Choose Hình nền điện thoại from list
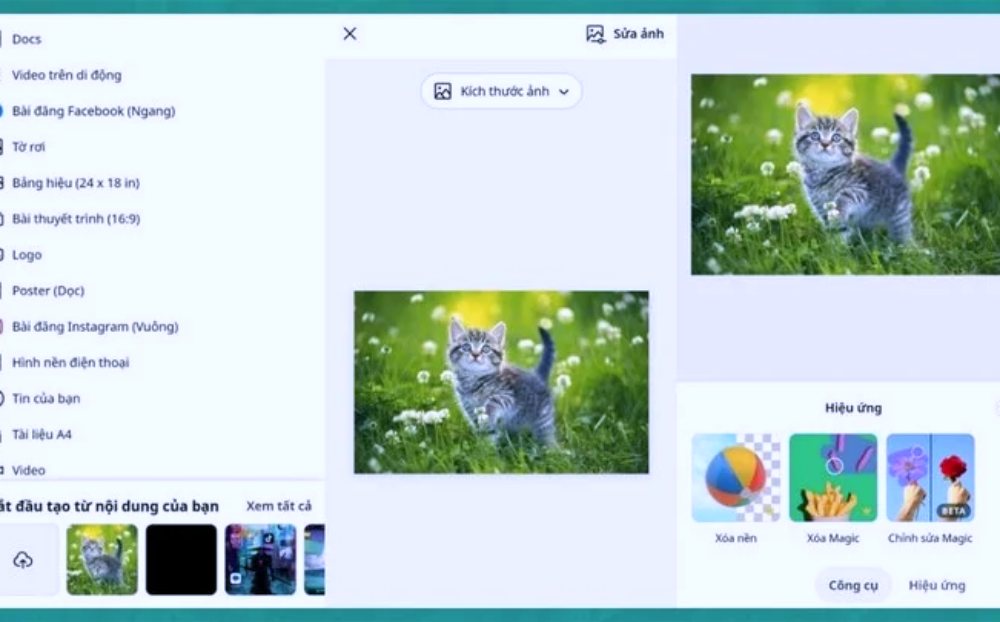The height and width of the screenshot is (622, 1000). (70, 363)
